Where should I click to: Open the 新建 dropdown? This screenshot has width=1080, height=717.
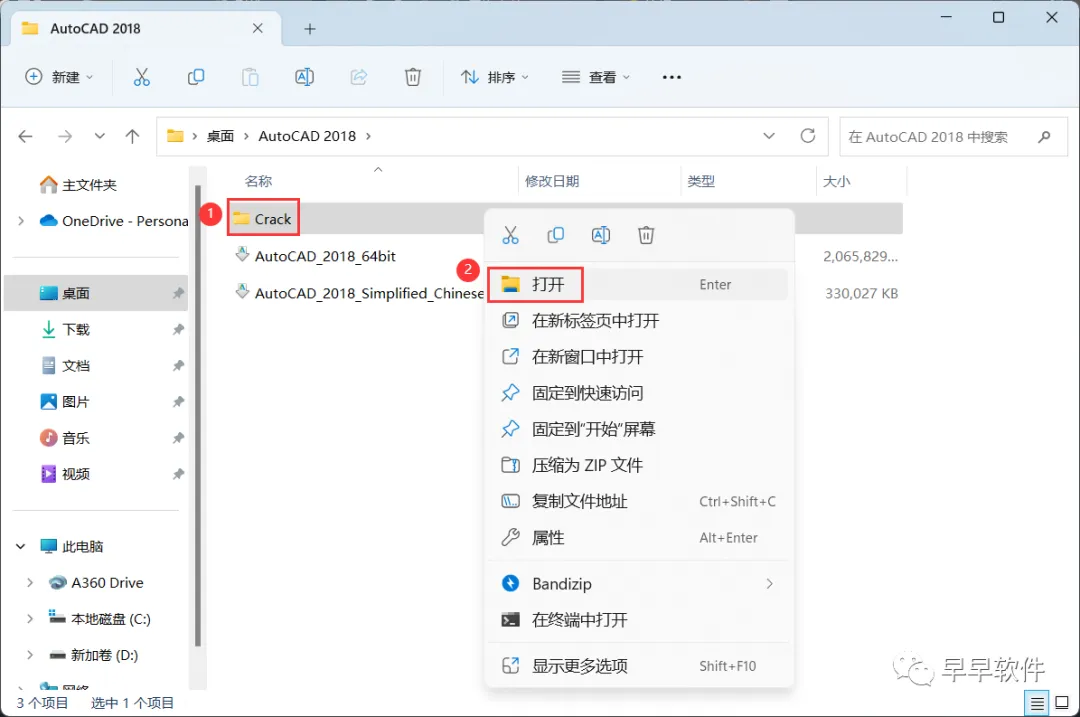click(x=59, y=77)
